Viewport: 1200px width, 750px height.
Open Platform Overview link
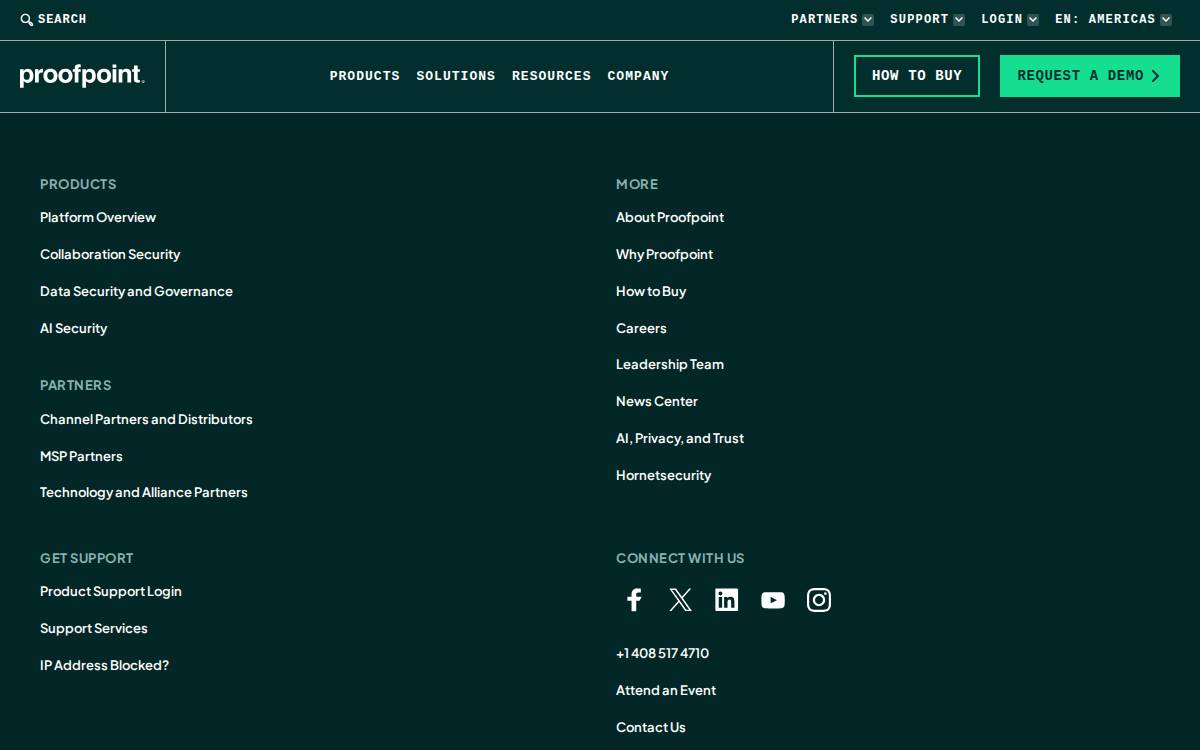point(98,217)
